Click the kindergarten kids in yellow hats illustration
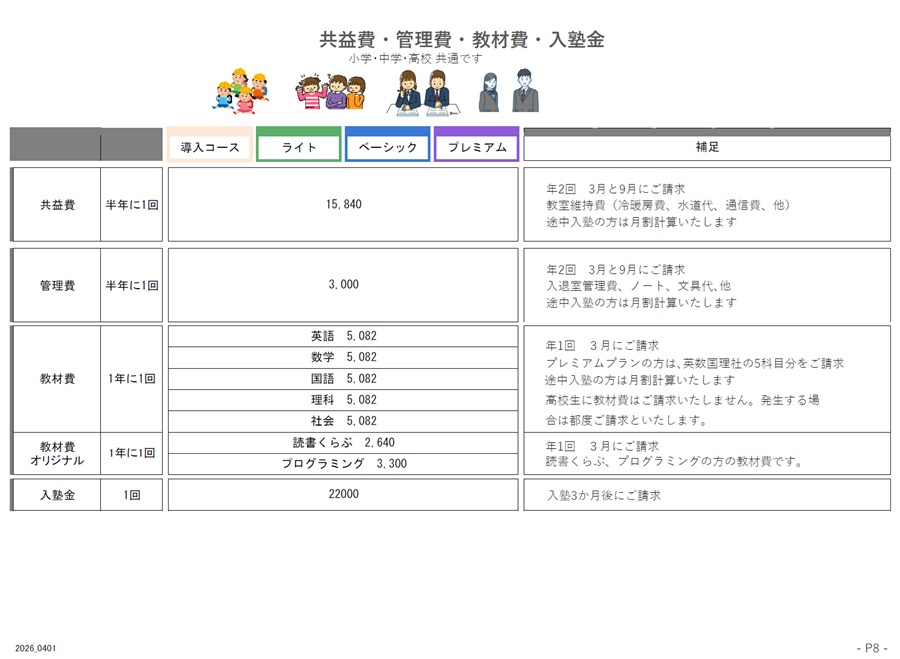Screen dimensions: 900x659 (x=240, y=91)
